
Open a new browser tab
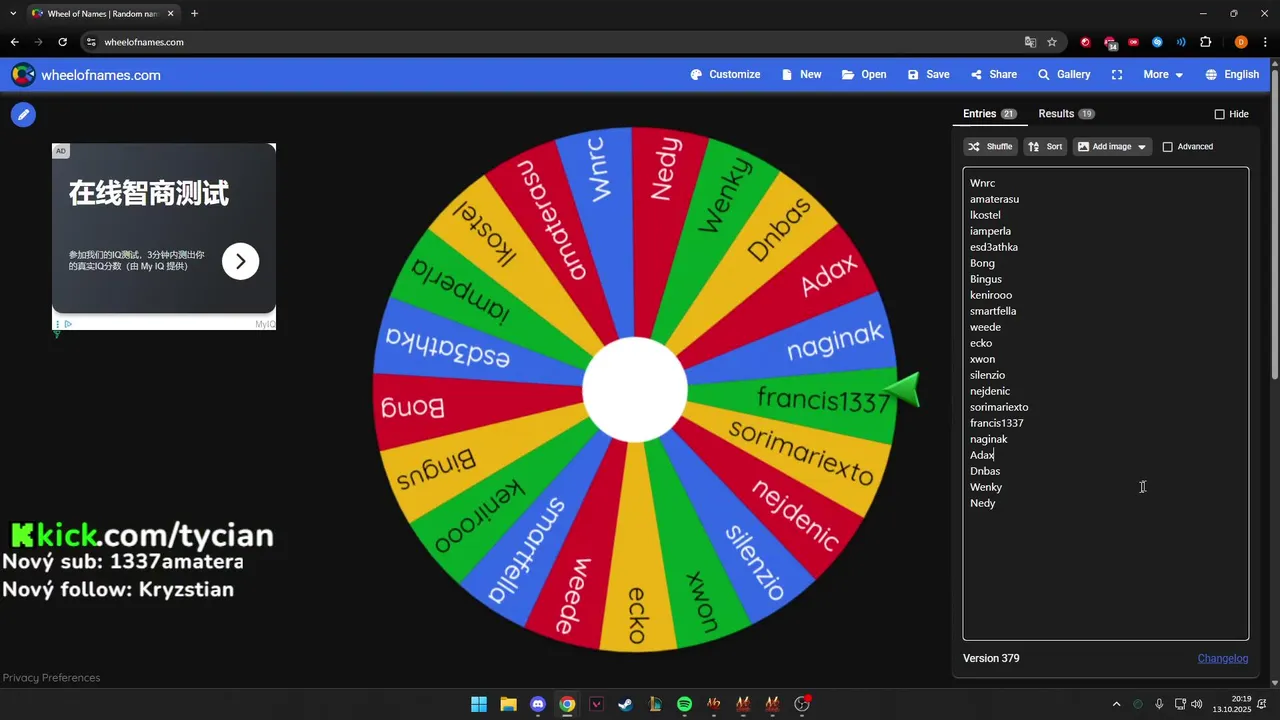tap(194, 14)
